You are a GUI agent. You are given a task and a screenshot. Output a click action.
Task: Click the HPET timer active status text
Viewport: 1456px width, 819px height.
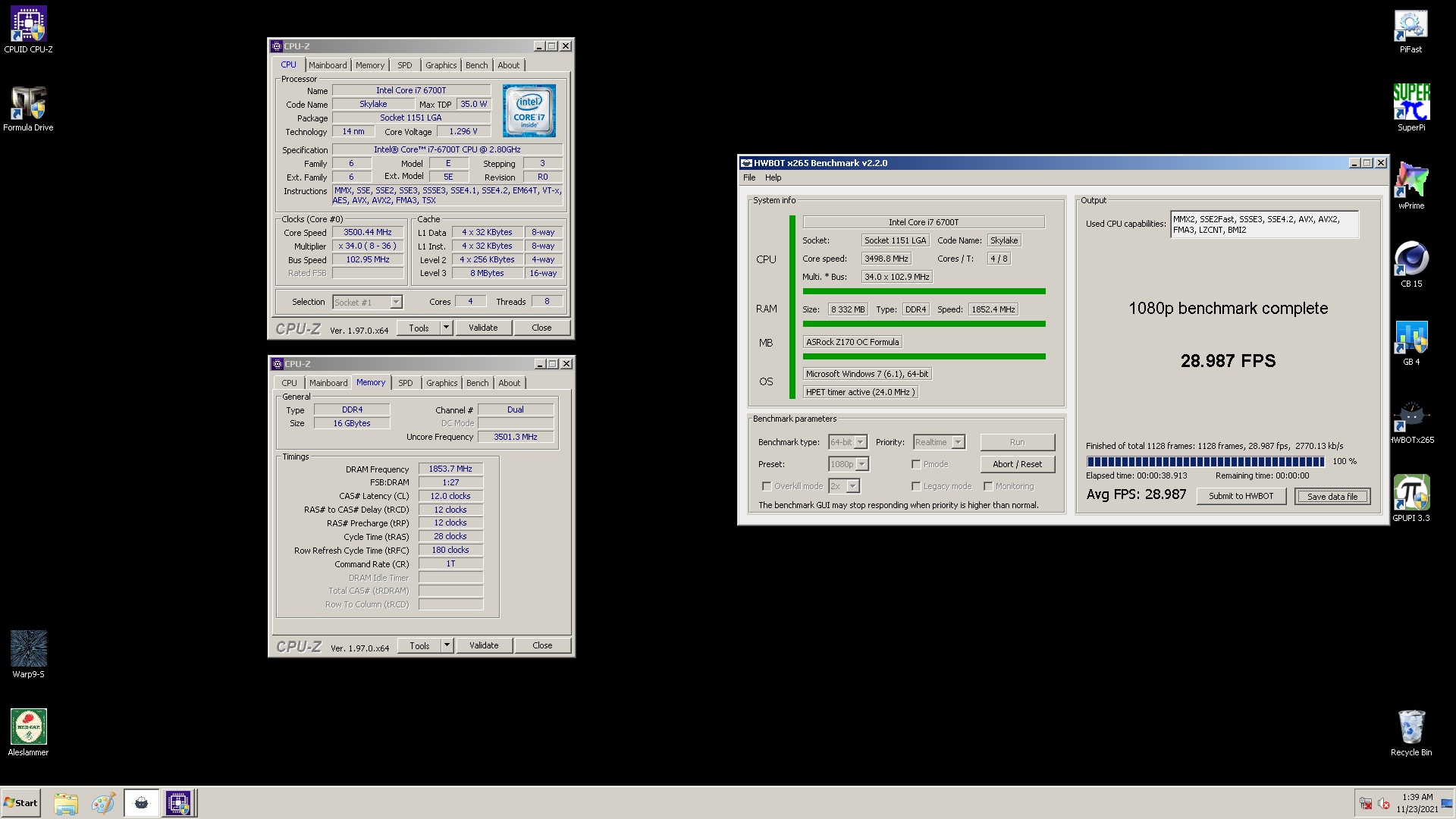pyautogui.click(x=860, y=392)
